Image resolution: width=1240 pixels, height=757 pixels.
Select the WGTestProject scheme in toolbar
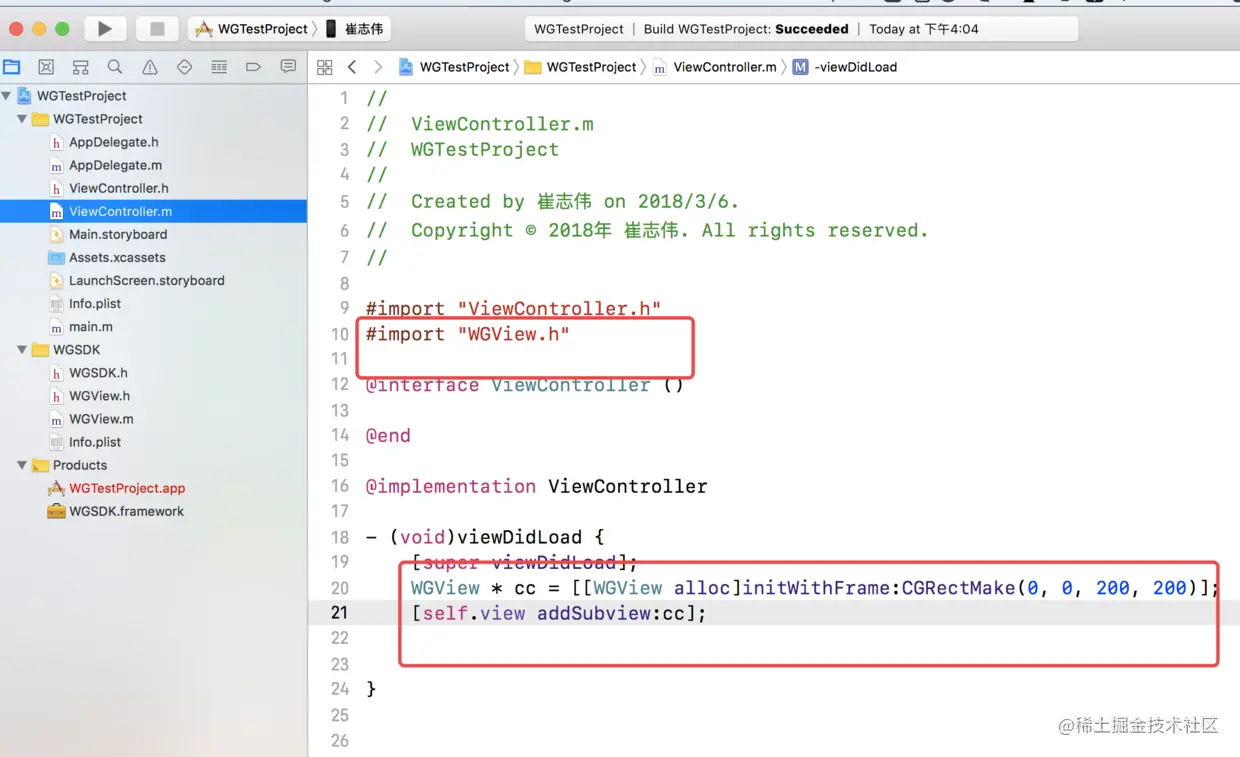pos(251,29)
